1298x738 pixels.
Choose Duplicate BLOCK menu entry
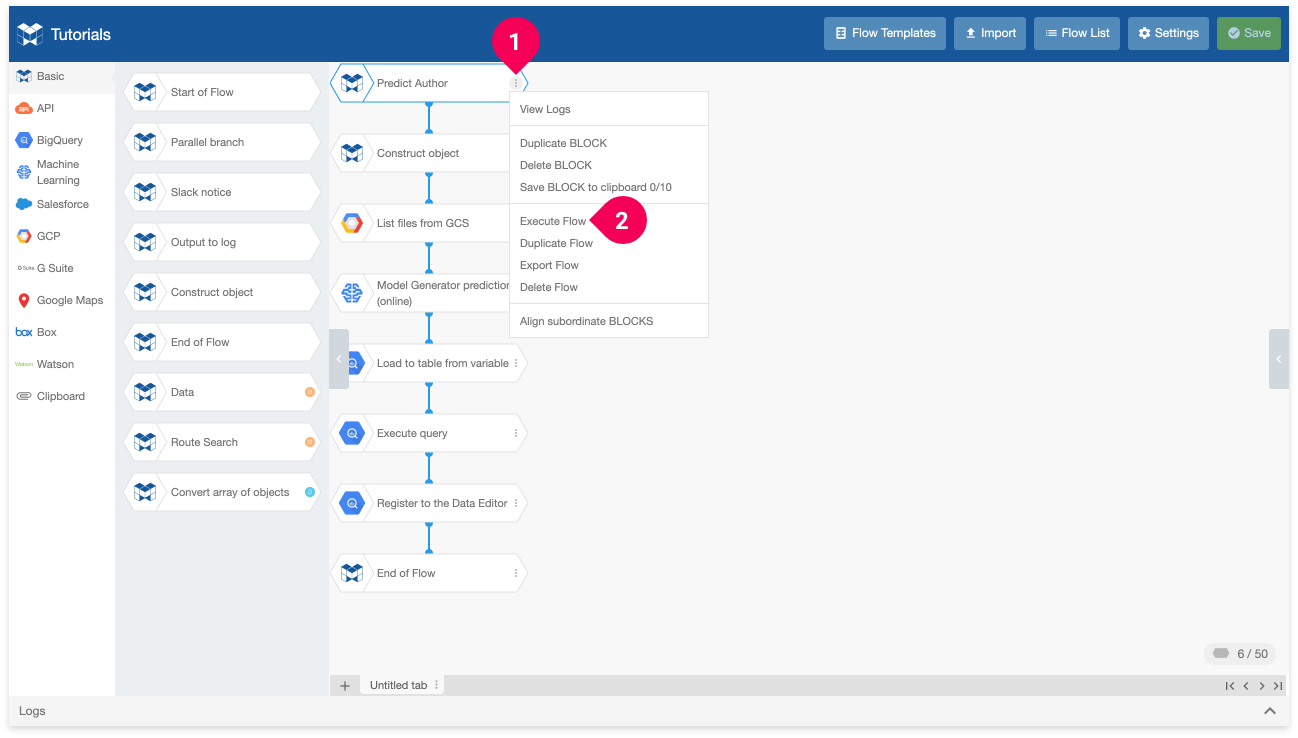click(609, 143)
